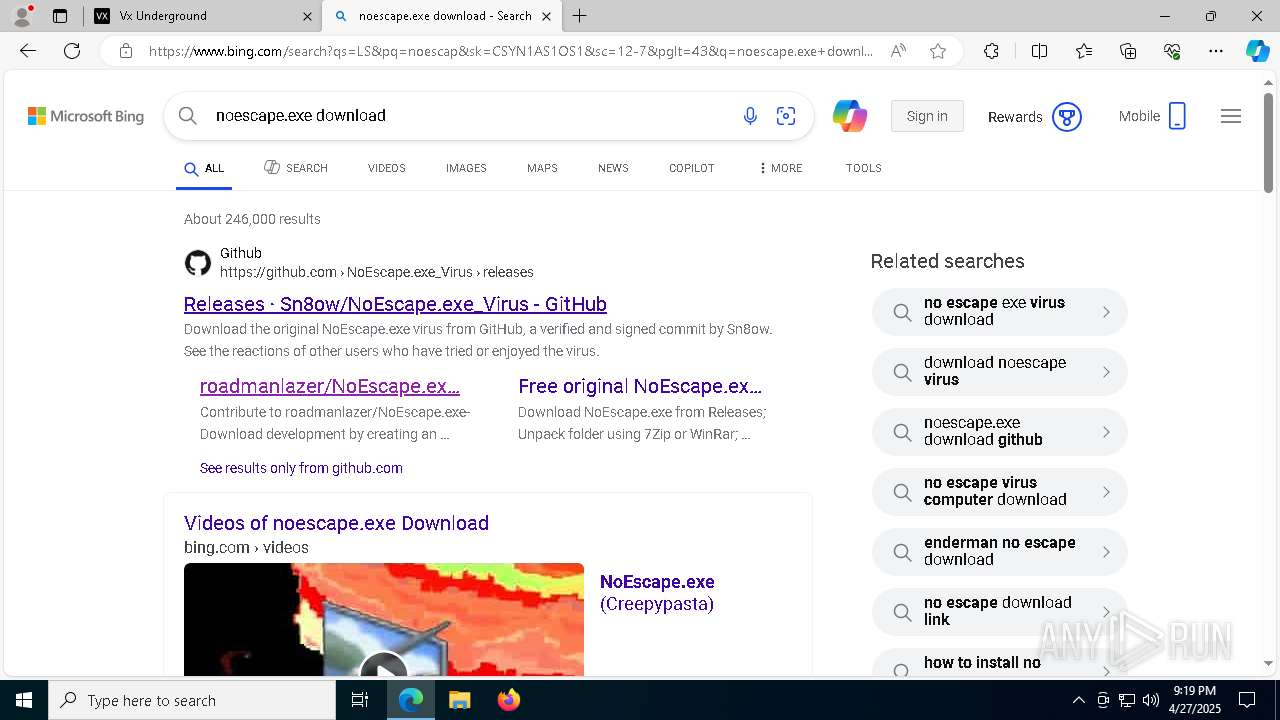Open visual search camera icon
1280x720 pixels.
pos(786,116)
